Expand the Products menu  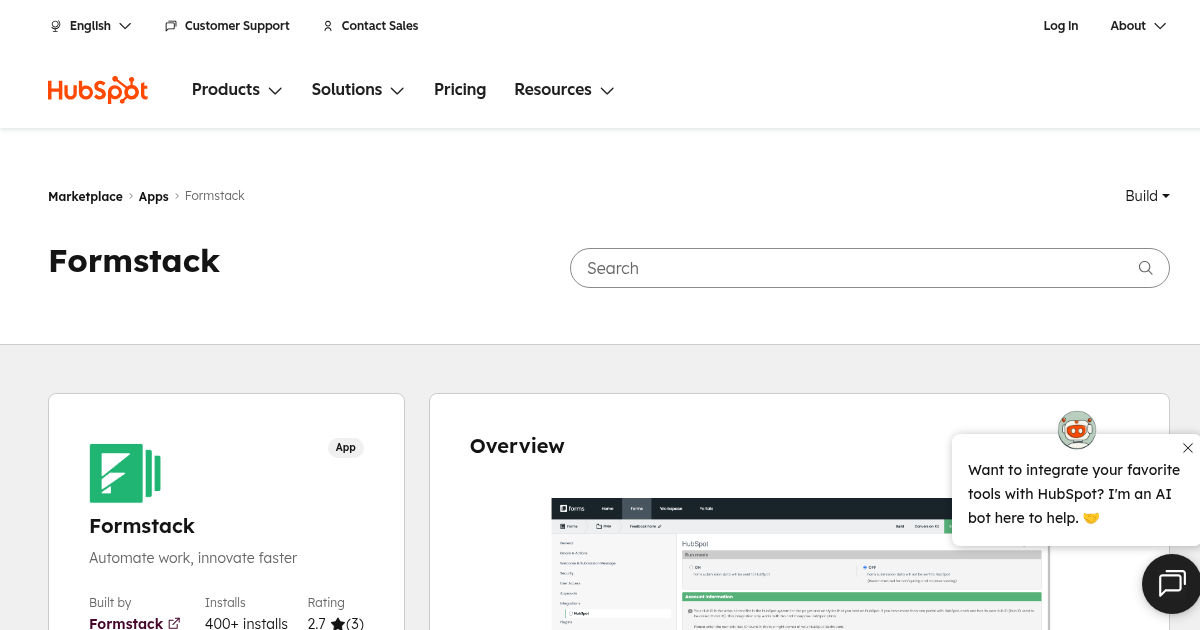pos(237,90)
